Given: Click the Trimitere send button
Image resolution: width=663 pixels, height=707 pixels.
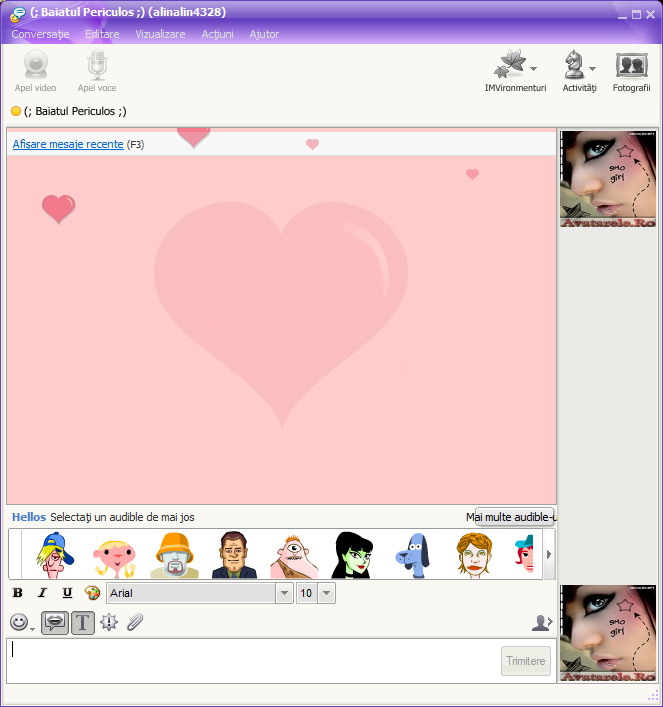Looking at the screenshot, I should point(526,661).
